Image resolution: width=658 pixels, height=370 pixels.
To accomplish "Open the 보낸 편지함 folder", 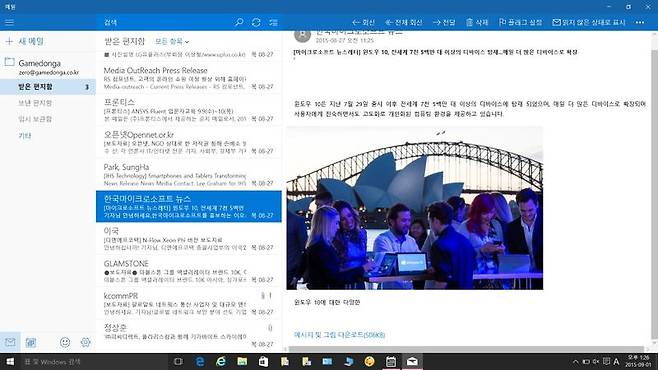I will click(35, 103).
